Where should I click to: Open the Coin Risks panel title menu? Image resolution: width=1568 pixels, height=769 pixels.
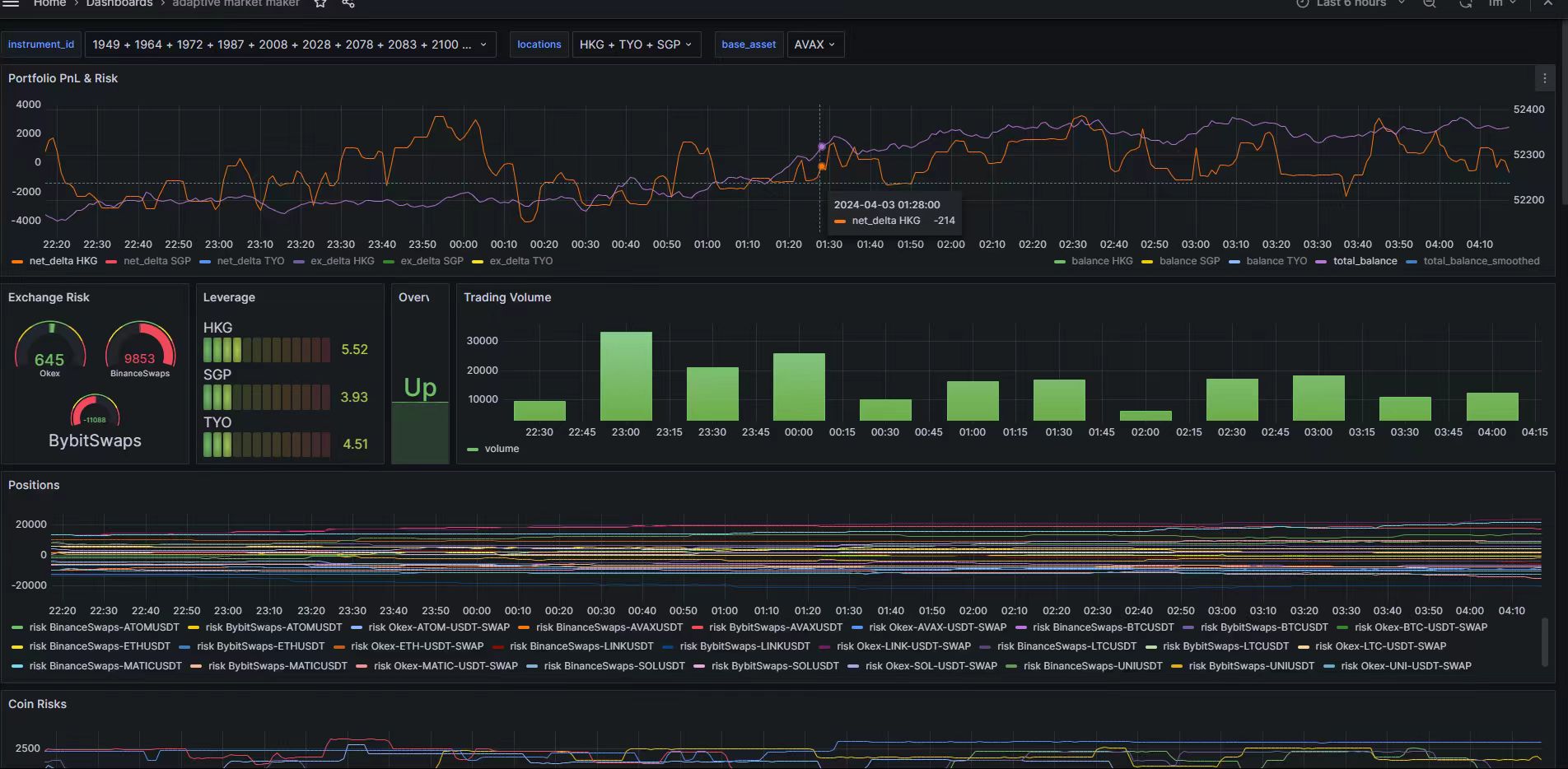[x=37, y=704]
